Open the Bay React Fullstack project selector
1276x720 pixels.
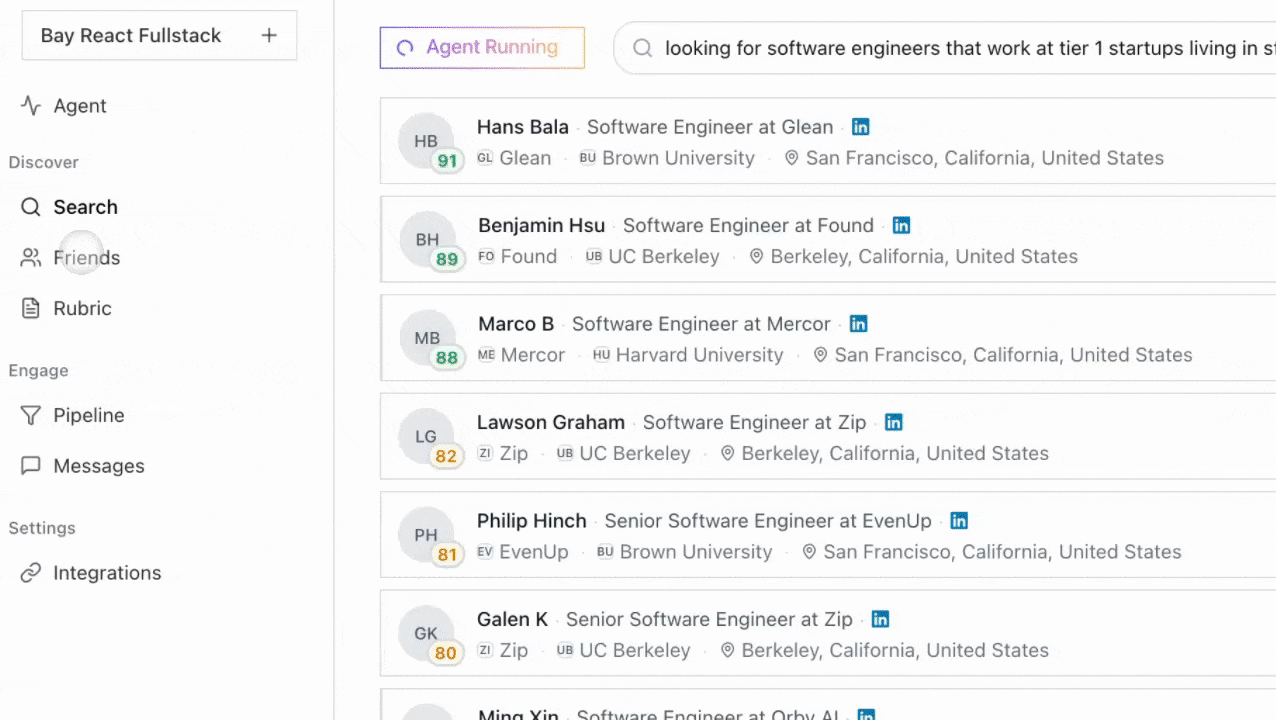[x=131, y=36]
